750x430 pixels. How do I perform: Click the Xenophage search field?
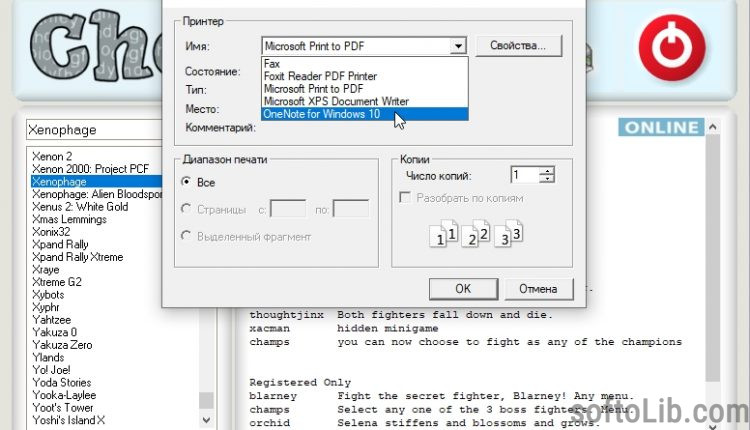click(94, 130)
